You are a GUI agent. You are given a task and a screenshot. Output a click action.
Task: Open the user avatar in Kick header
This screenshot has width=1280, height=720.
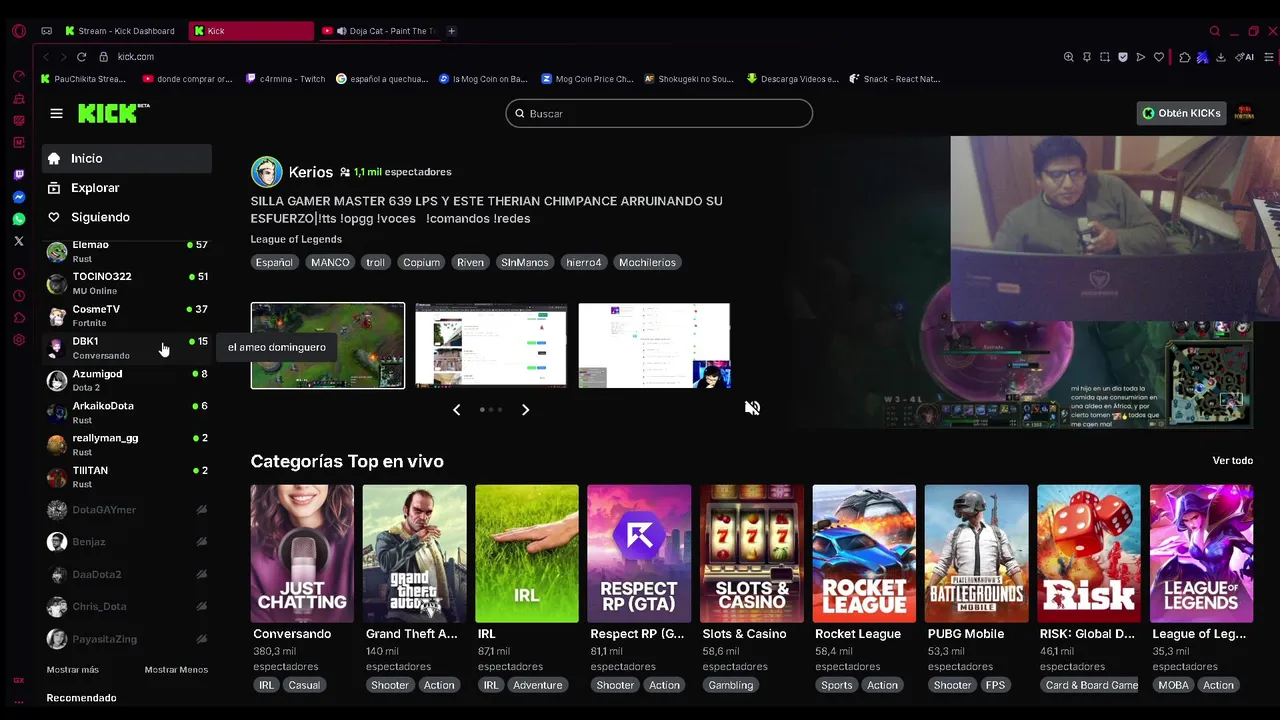click(x=1245, y=113)
